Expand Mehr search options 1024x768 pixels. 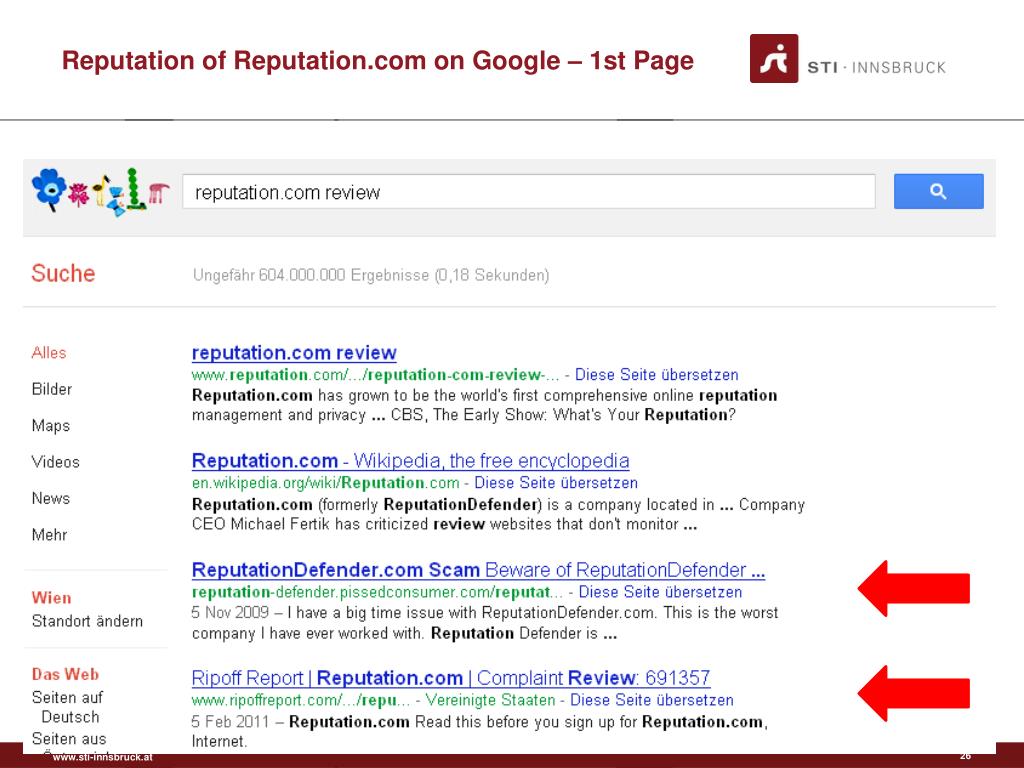click(50, 535)
